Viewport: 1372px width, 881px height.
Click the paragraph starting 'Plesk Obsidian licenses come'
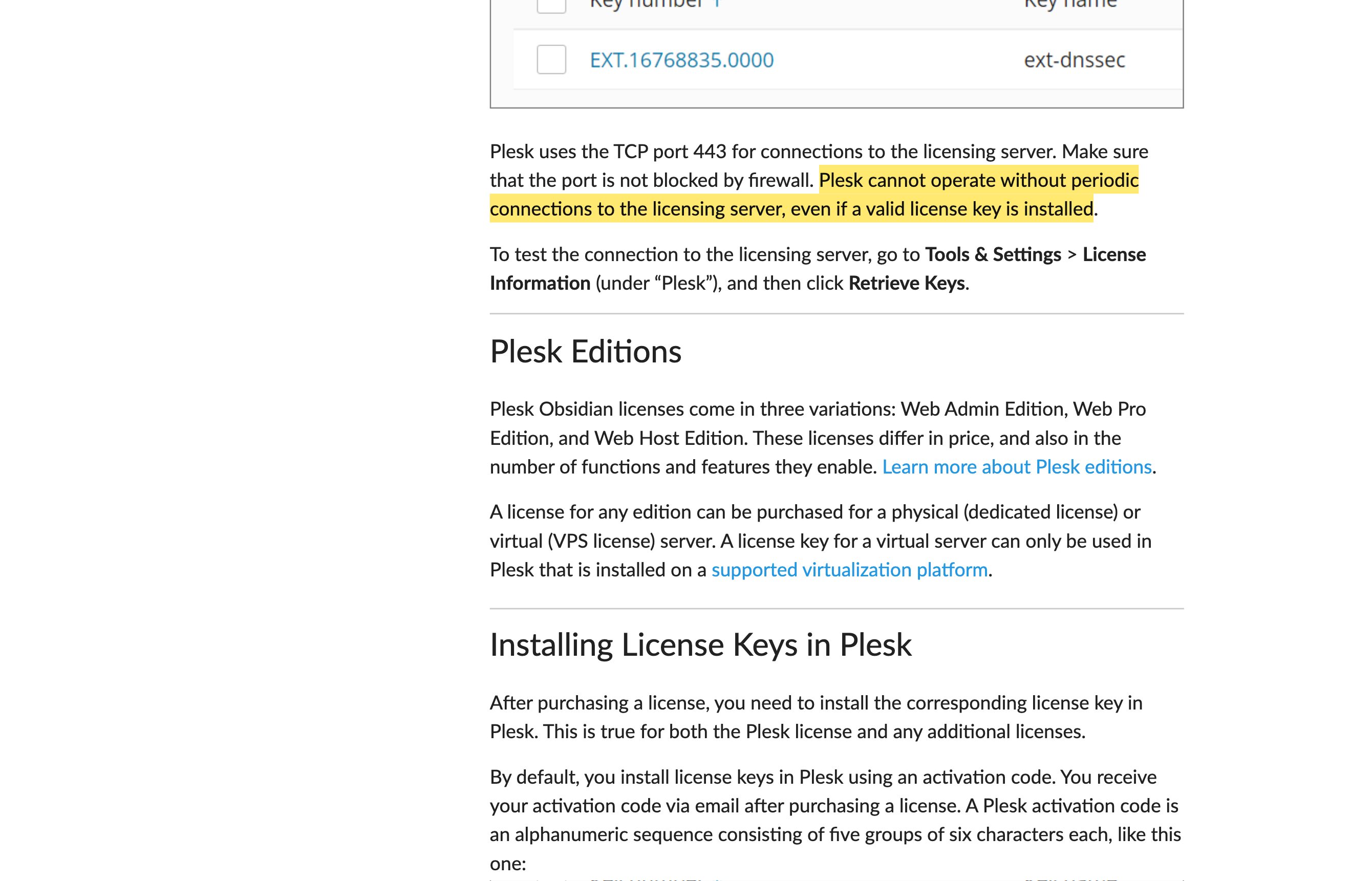pos(823,438)
